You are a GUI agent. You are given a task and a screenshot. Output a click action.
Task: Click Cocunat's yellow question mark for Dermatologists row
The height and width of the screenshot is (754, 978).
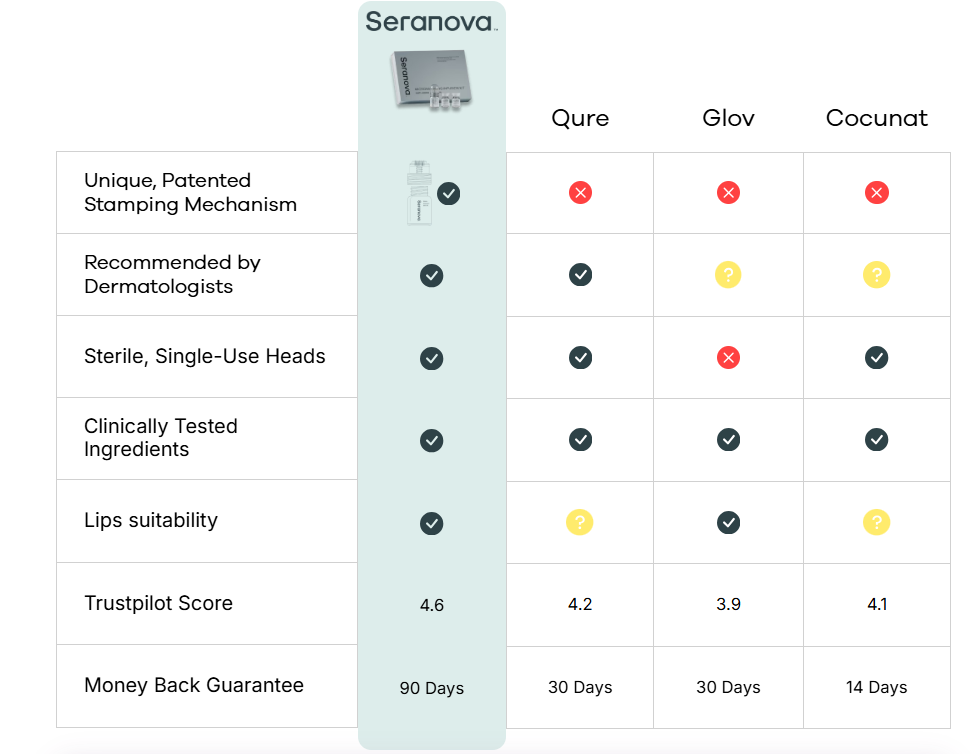877,275
